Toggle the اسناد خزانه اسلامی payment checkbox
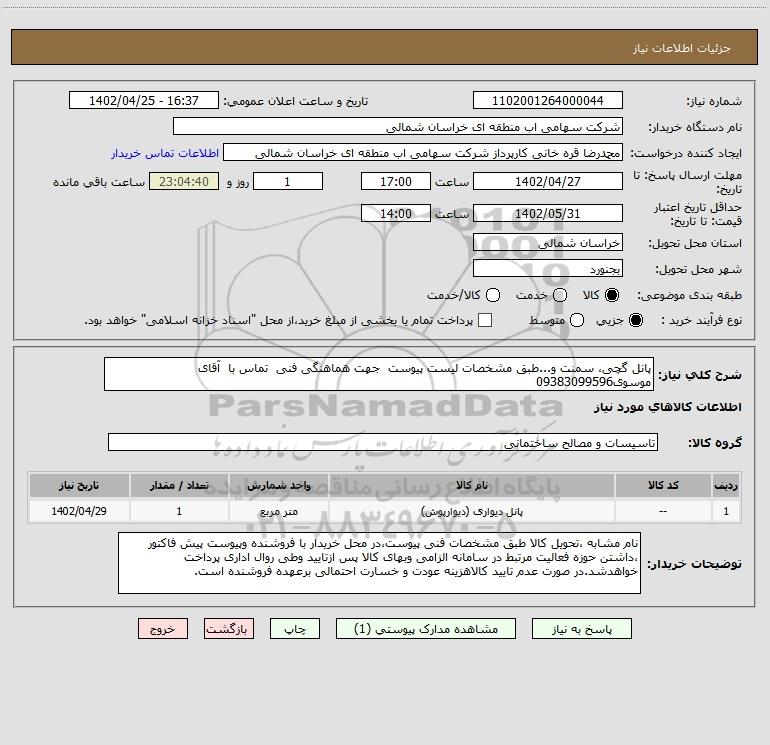This screenshot has height=745, width=770. pyautogui.click(x=485, y=320)
